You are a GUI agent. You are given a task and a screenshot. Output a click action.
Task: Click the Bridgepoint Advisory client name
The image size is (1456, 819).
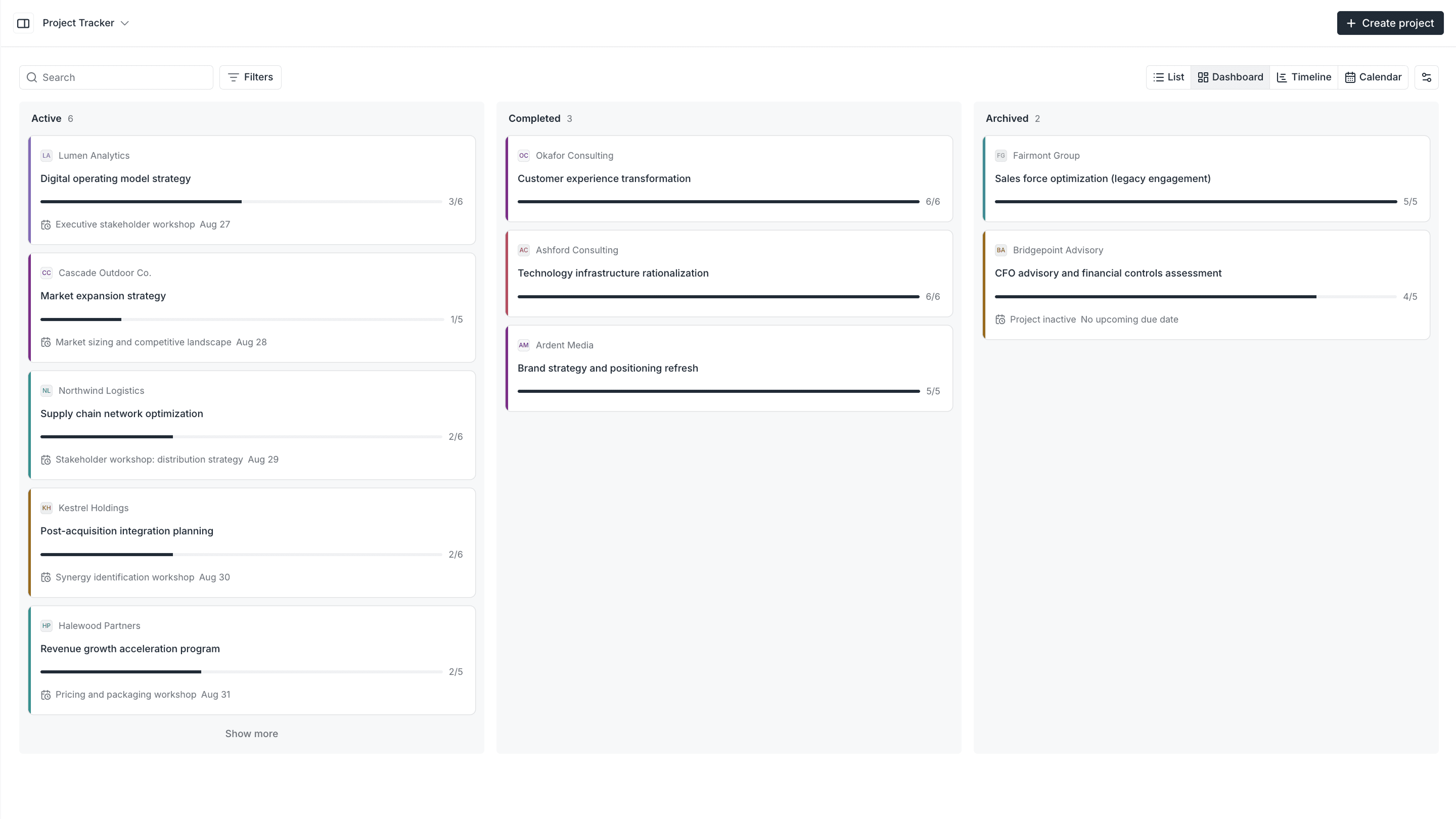click(x=1058, y=250)
